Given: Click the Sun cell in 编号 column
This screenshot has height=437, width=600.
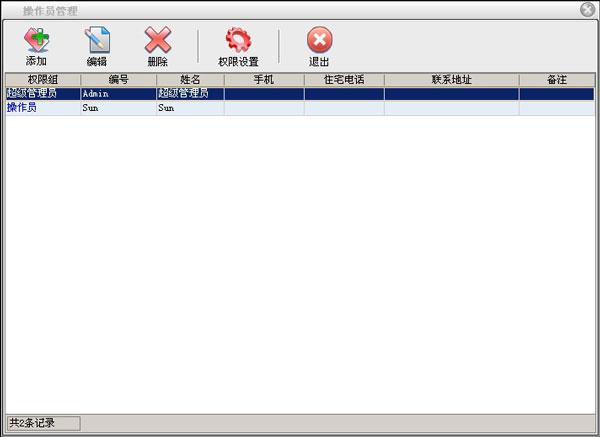Looking at the screenshot, I should (x=118, y=107).
